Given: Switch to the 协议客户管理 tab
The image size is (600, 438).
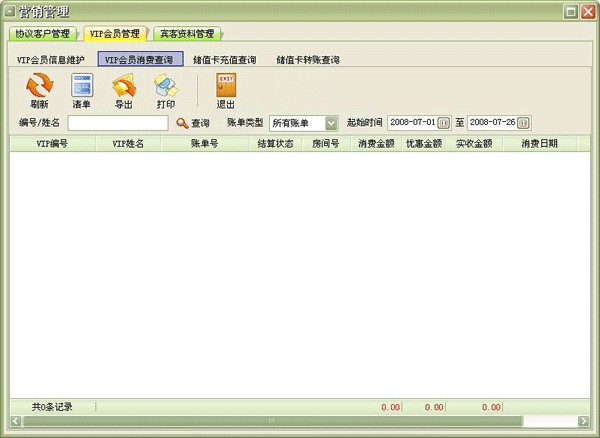Looking at the screenshot, I should pos(42,34).
